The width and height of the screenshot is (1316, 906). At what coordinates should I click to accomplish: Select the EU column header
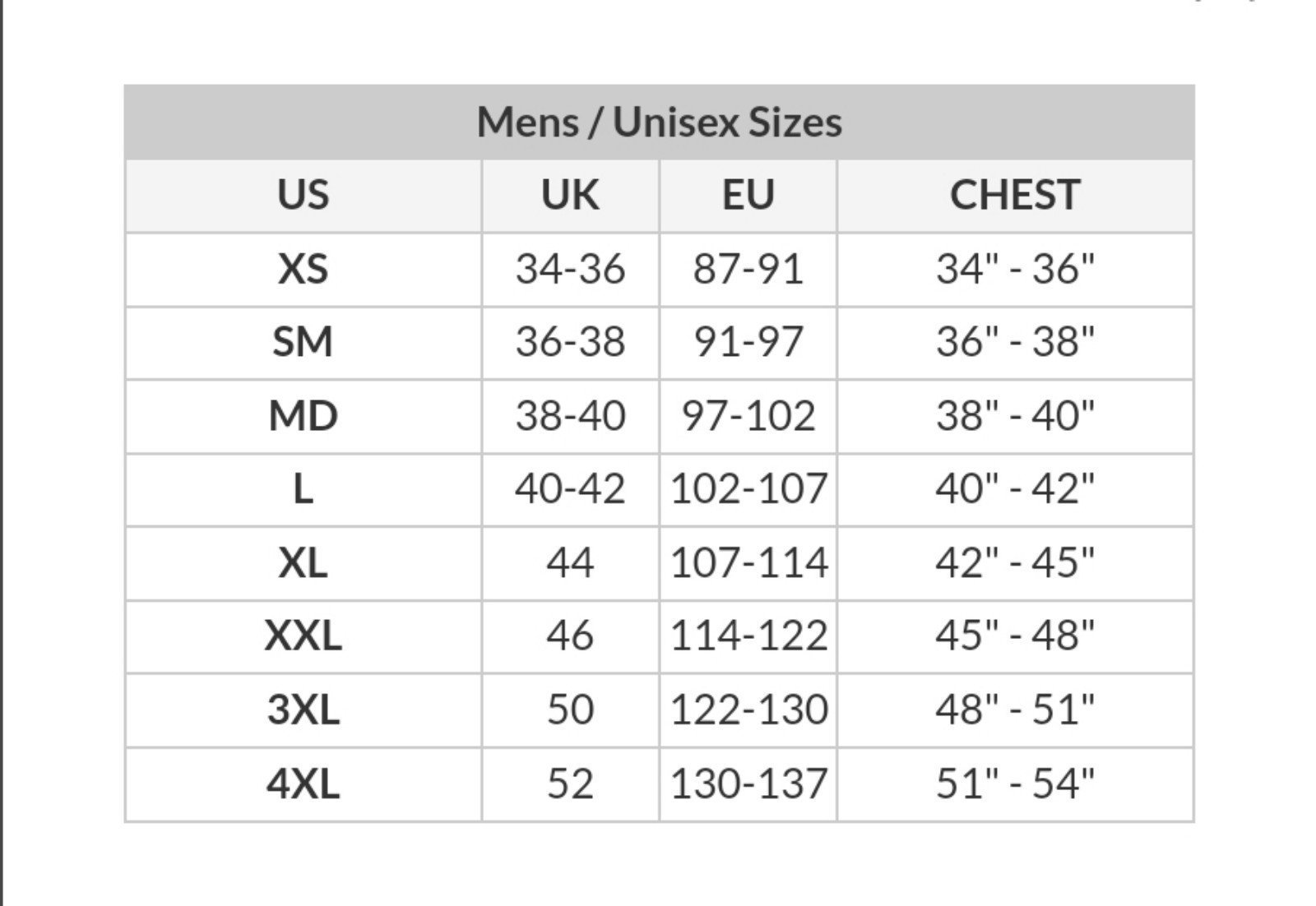(748, 196)
